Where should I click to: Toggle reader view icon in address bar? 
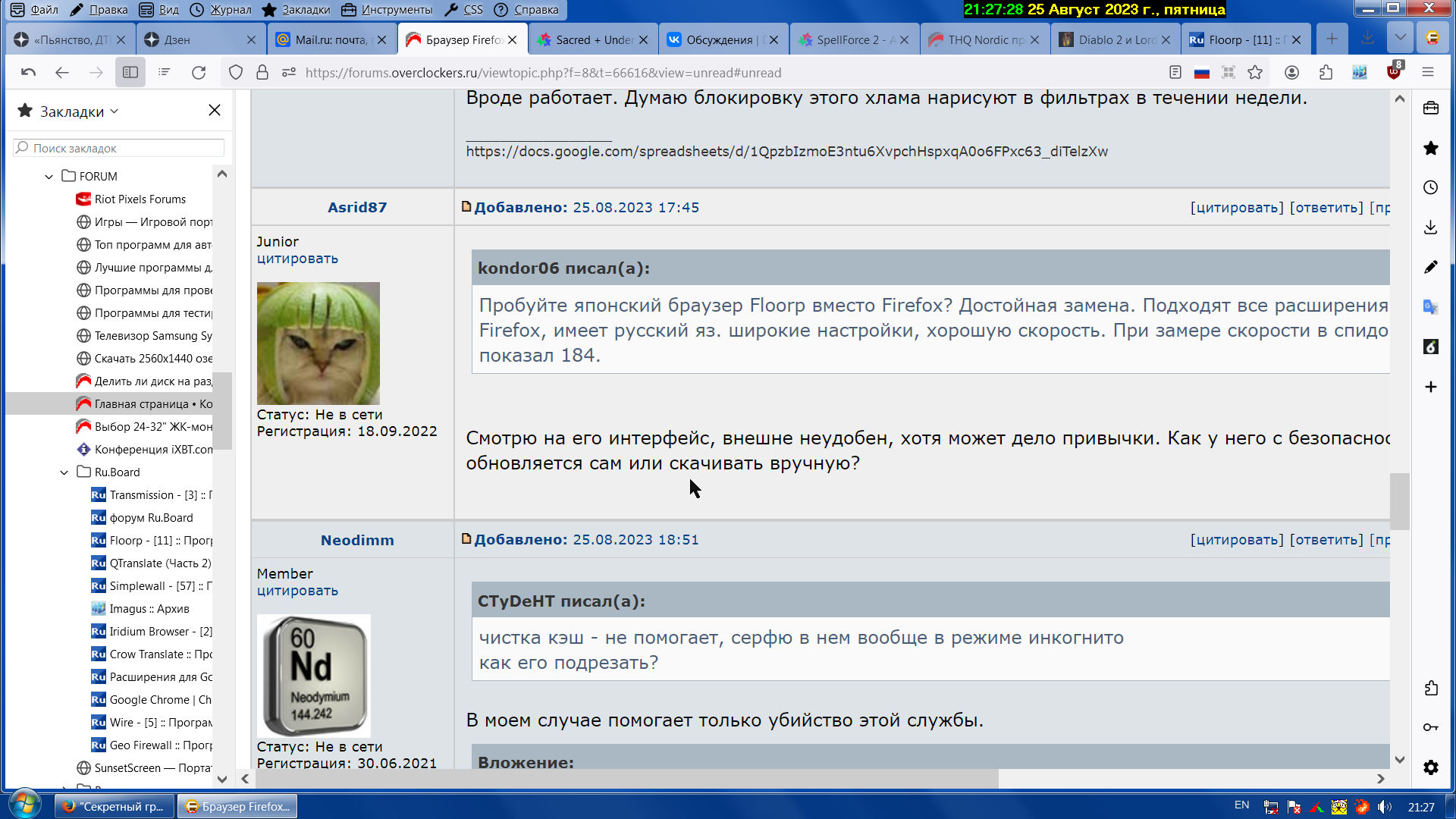point(1175,73)
